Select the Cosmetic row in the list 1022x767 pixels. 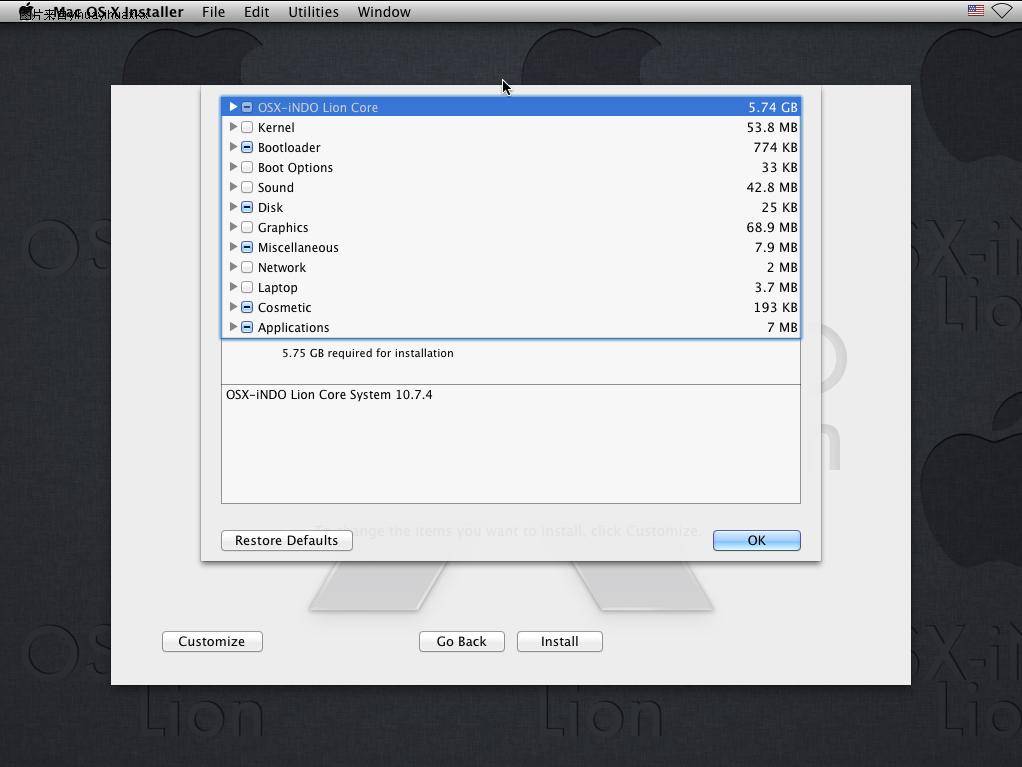[500, 307]
